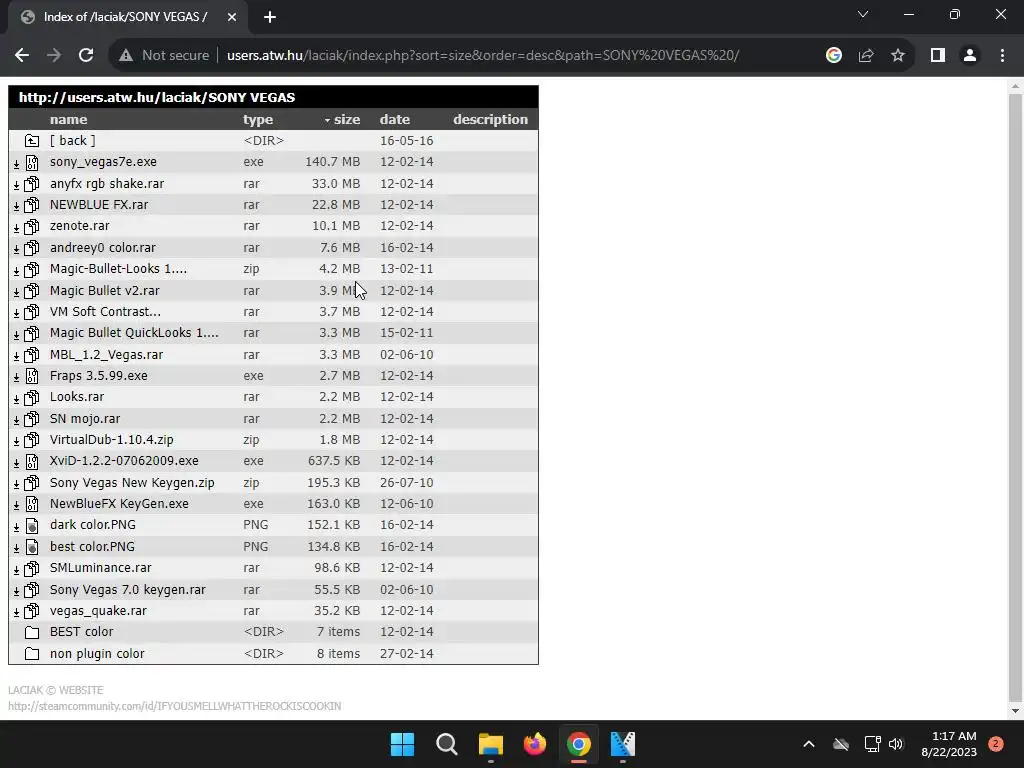This screenshot has height=768, width=1024.
Task: Bookmark this page with the star icon
Action: point(898,55)
